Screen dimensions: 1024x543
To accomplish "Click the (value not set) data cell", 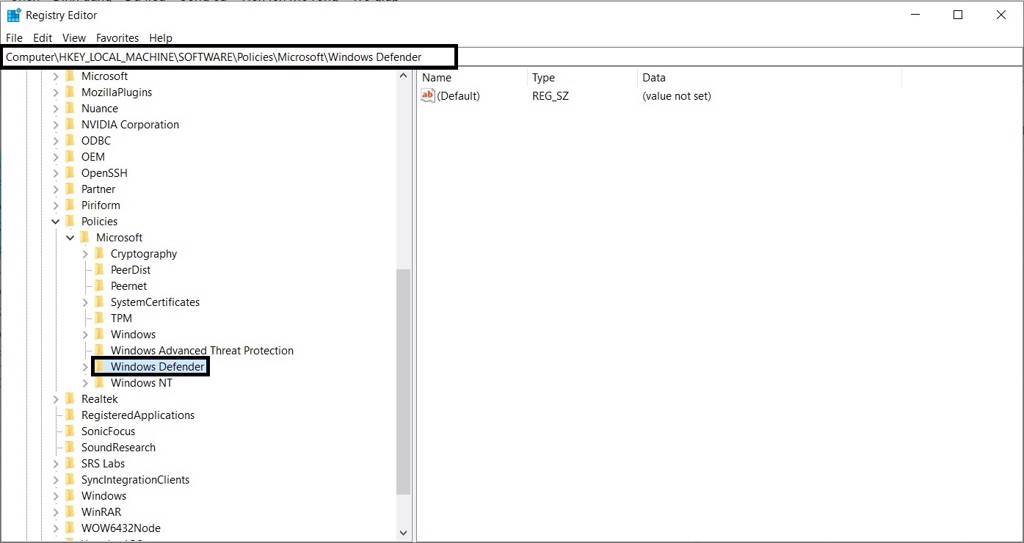I will coord(677,96).
